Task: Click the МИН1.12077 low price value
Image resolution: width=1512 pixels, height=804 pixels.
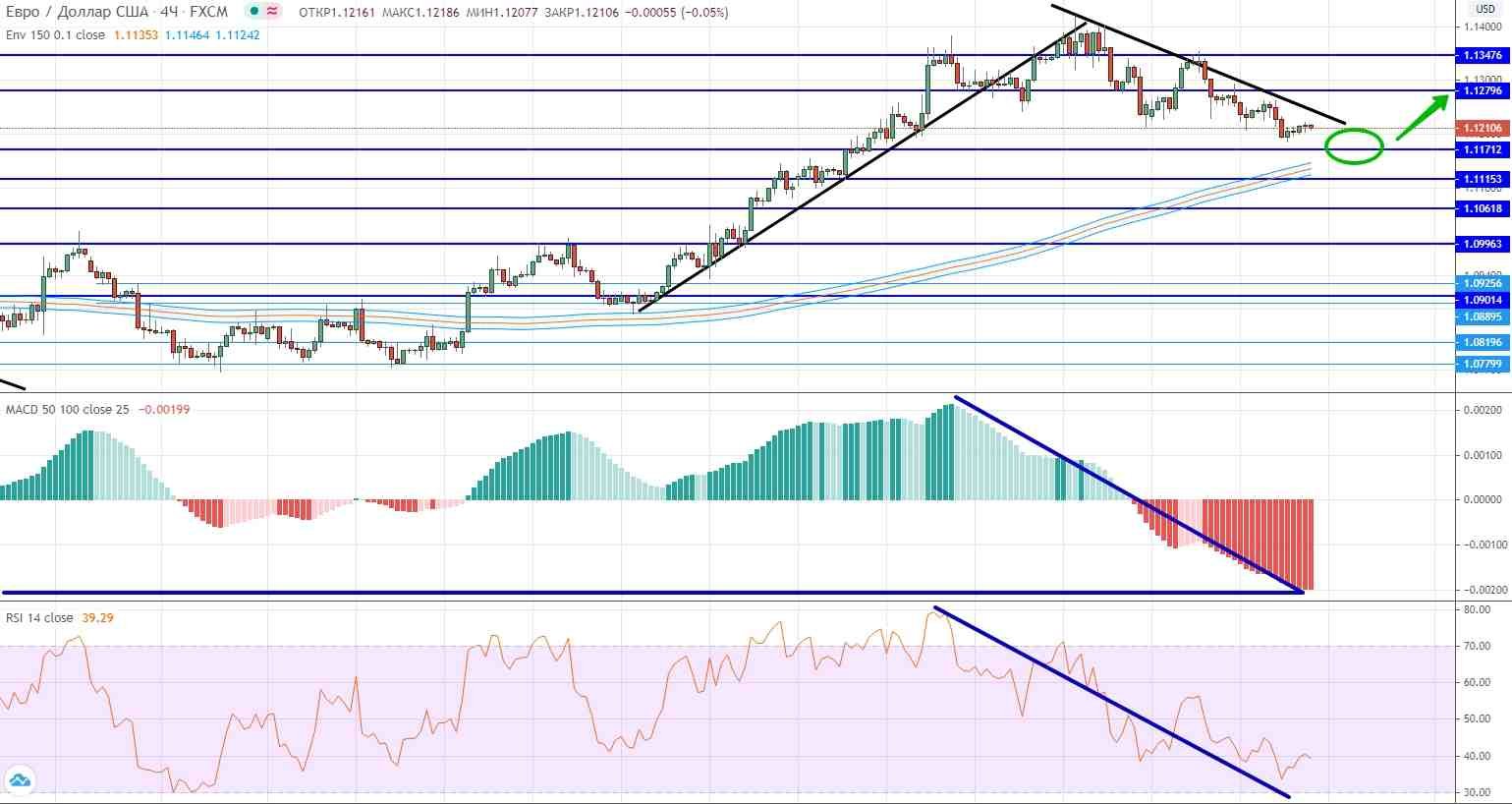Action: 502,12
